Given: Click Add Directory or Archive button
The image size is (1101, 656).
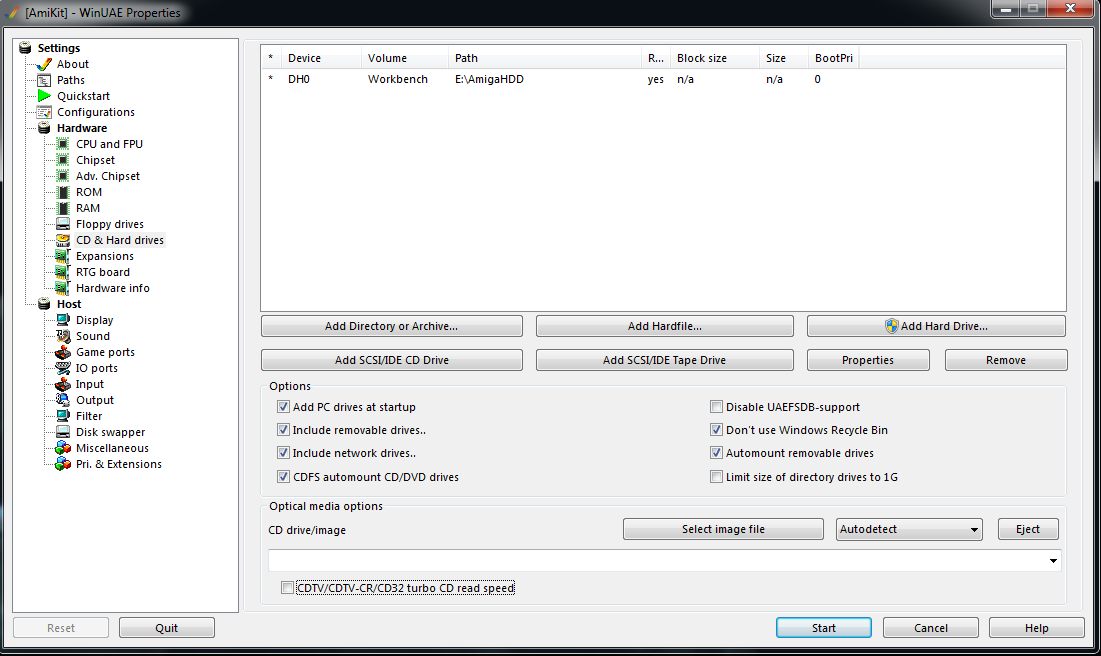Looking at the screenshot, I should coord(391,326).
